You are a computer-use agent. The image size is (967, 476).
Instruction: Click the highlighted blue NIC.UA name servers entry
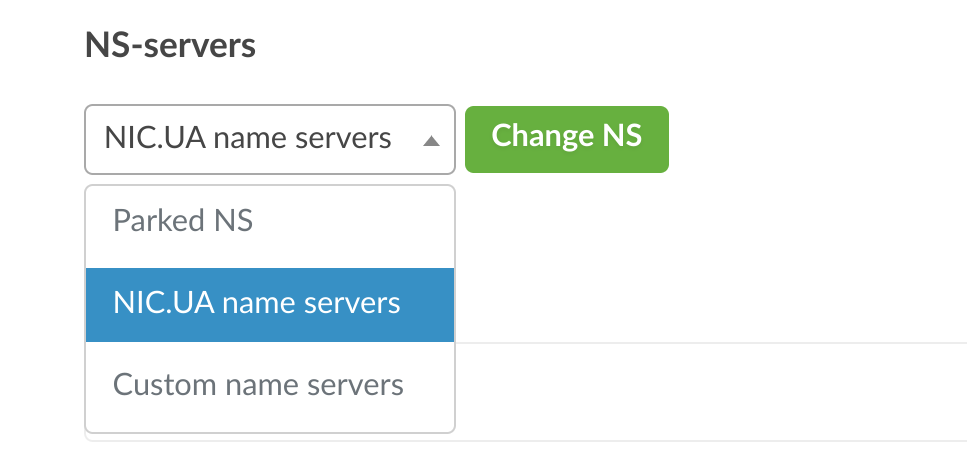coord(270,304)
